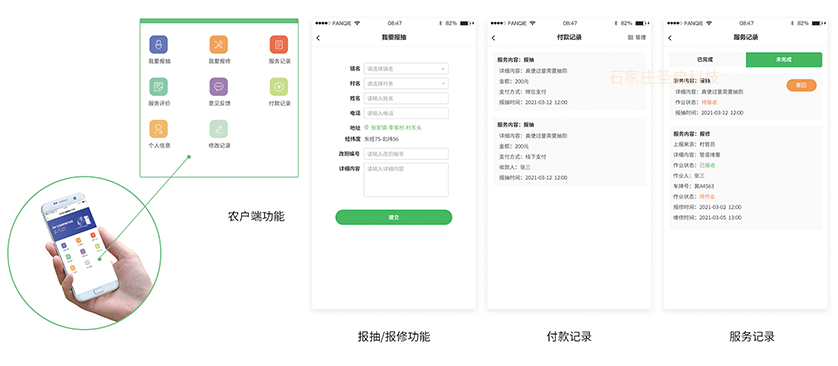Click the 待接收 status text
This screenshot has width=838, height=366.
pos(709,102)
